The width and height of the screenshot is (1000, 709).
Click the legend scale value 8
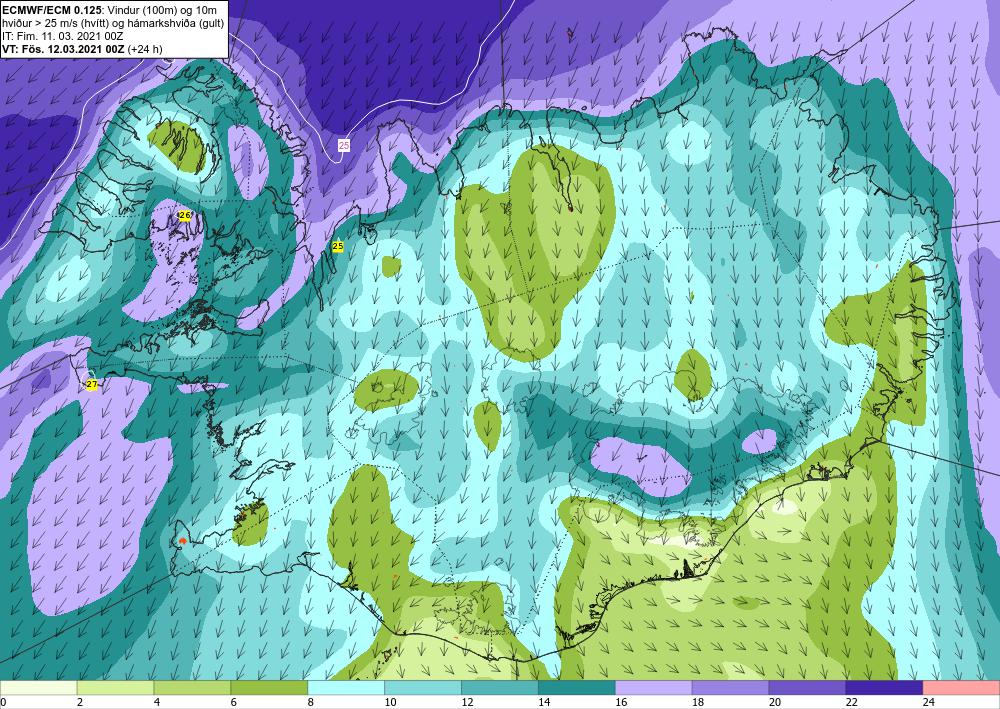coord(311,703)
